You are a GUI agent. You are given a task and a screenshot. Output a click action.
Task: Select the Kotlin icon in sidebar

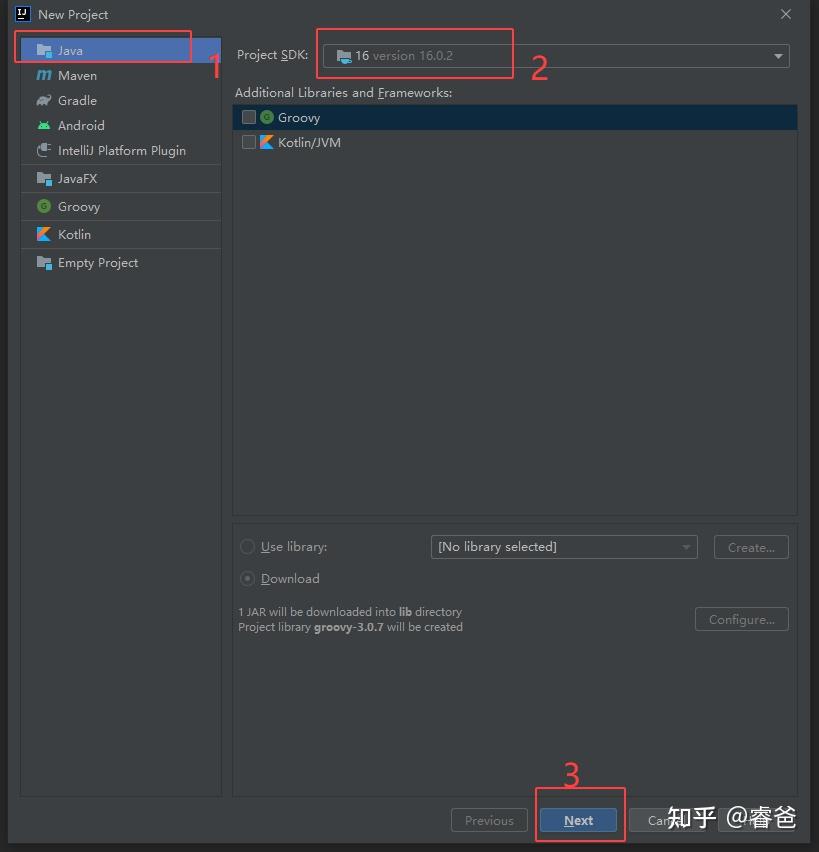coord(44,234)
